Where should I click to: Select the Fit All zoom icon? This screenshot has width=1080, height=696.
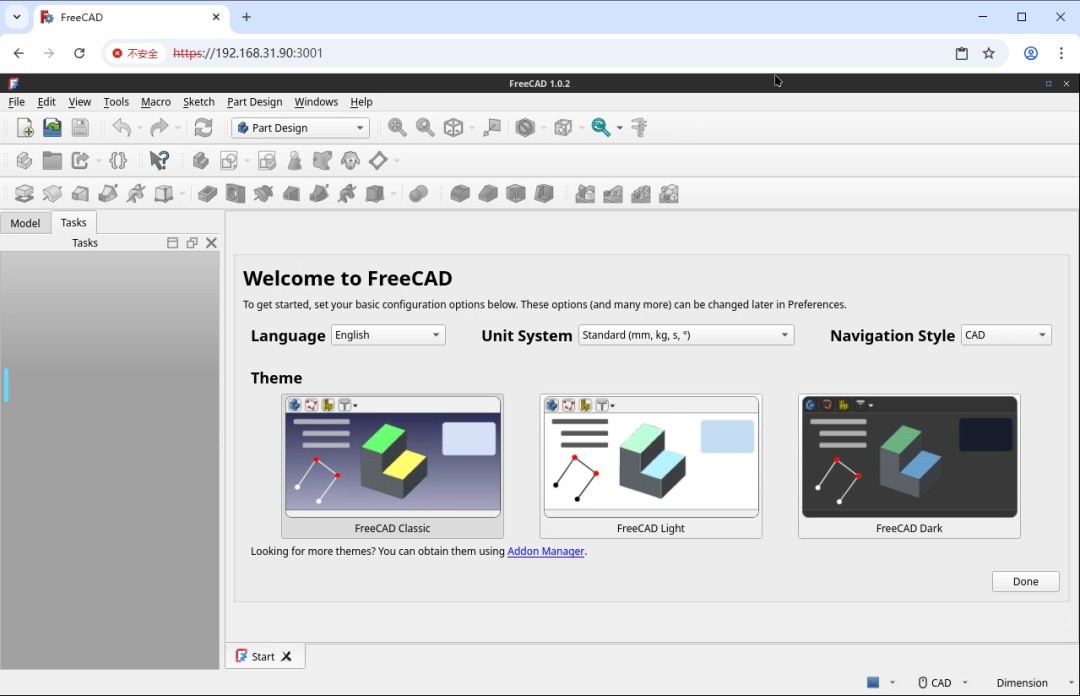tap(397, 127)
